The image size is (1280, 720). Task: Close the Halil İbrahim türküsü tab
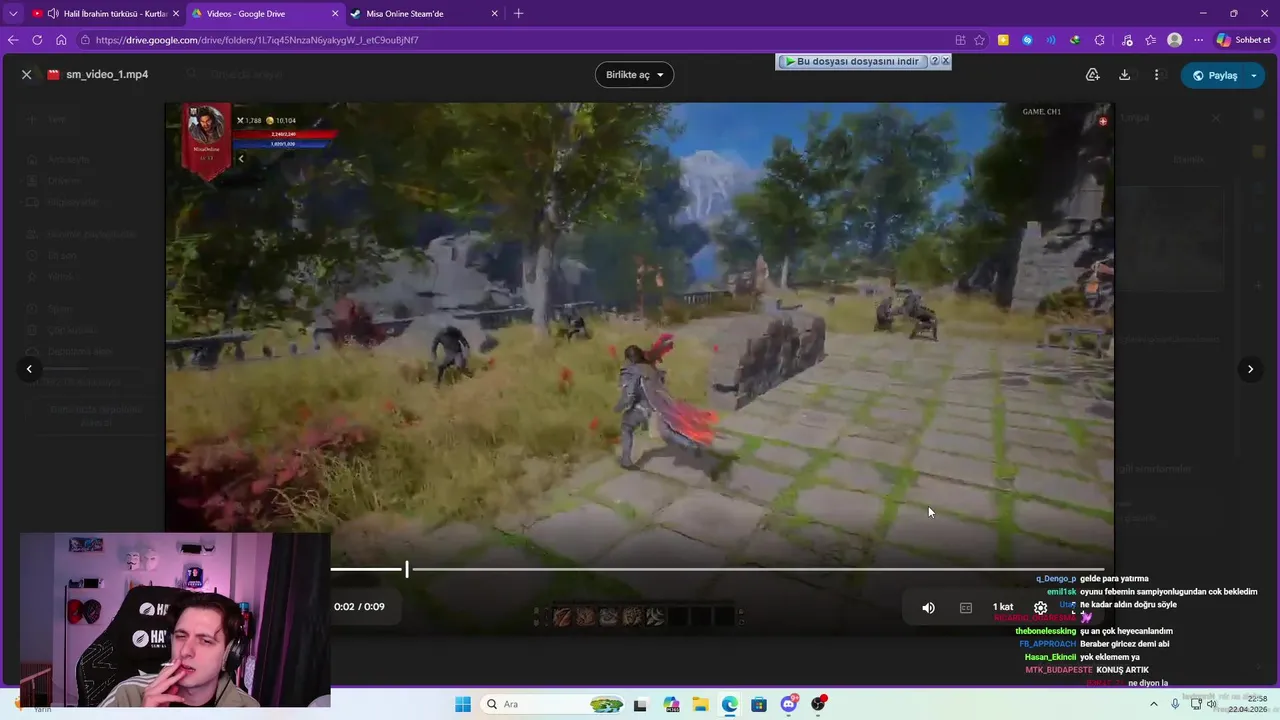click(x=176, y=14)
